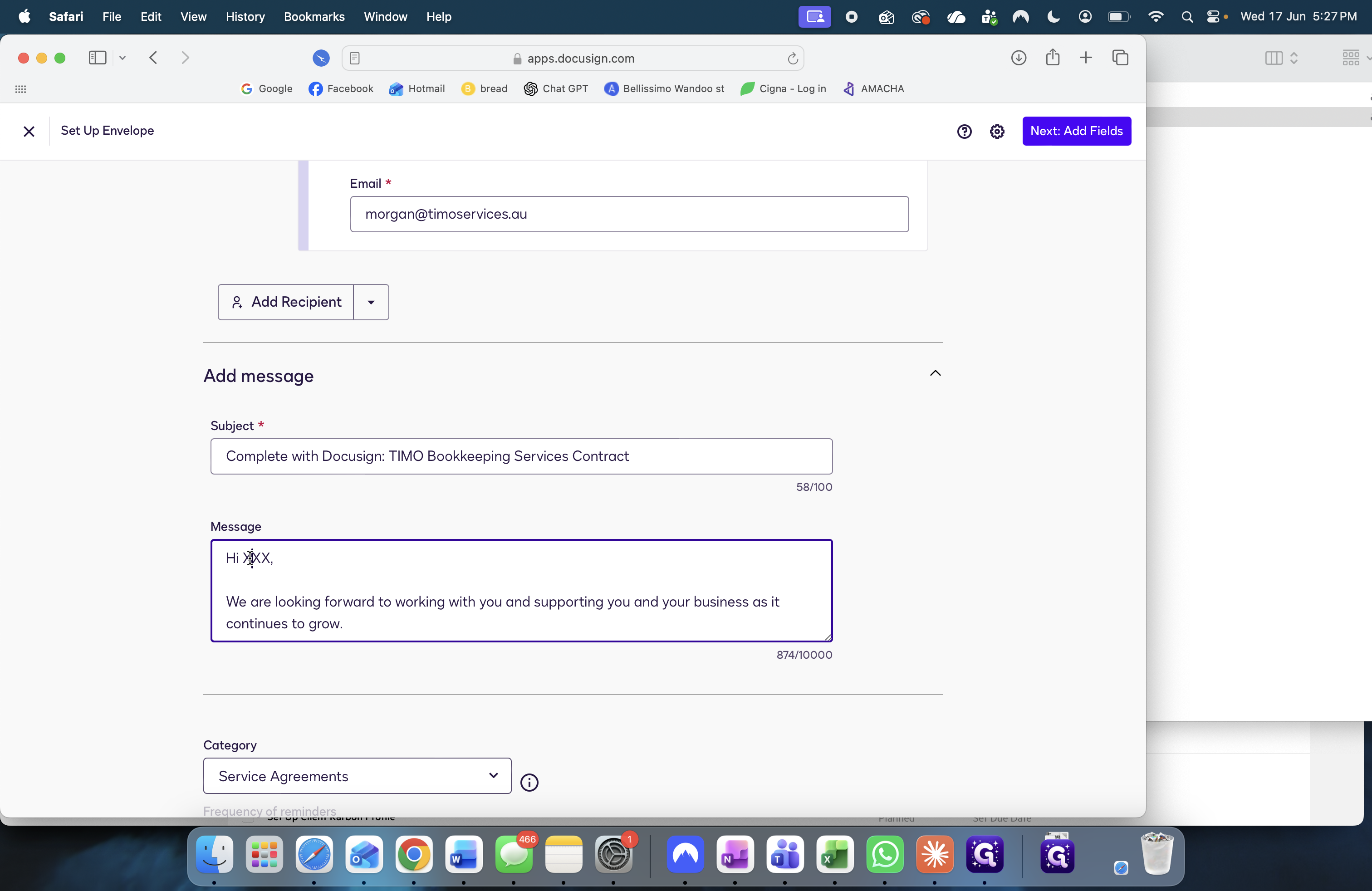
Task: Open Microsoft Teams from the Dock
Action: (784, 853)
